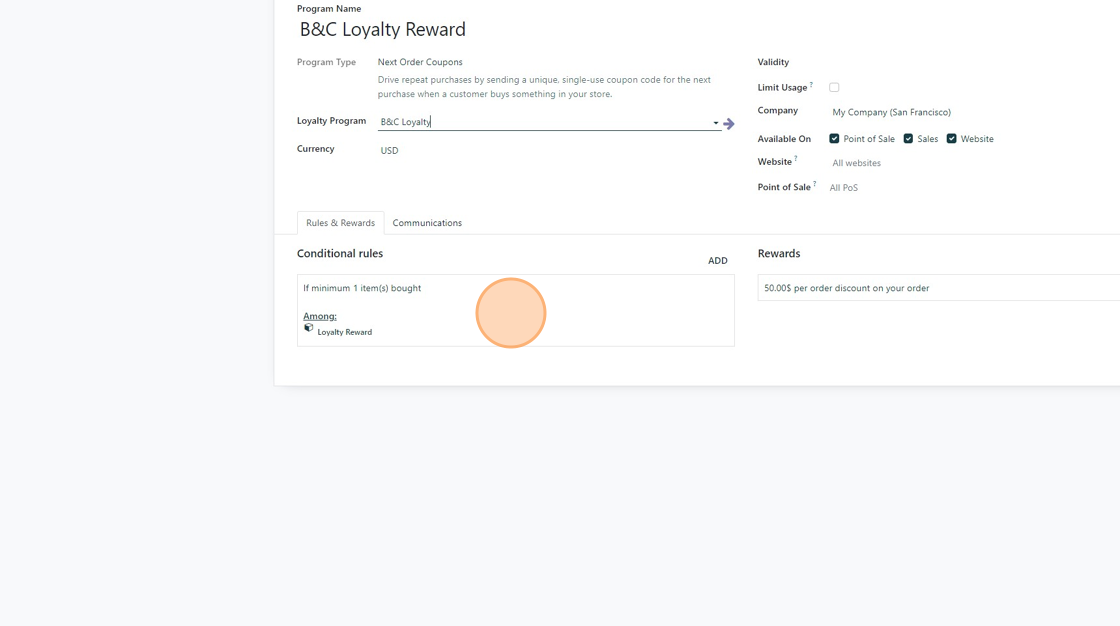
Task: Click the Website field help question mark
Action: pyautogui.click(x=796, y=159)
